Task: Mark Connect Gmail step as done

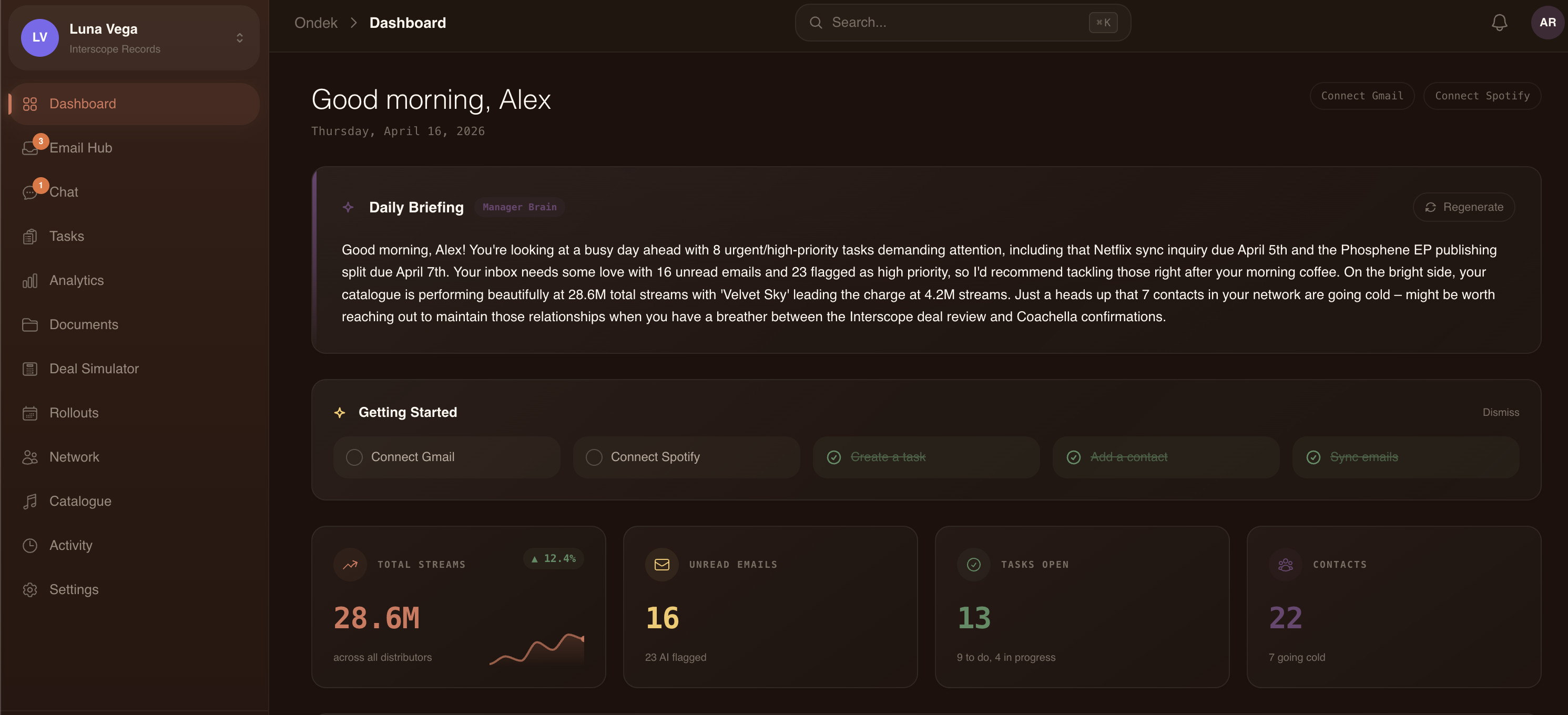Action: 354,456
